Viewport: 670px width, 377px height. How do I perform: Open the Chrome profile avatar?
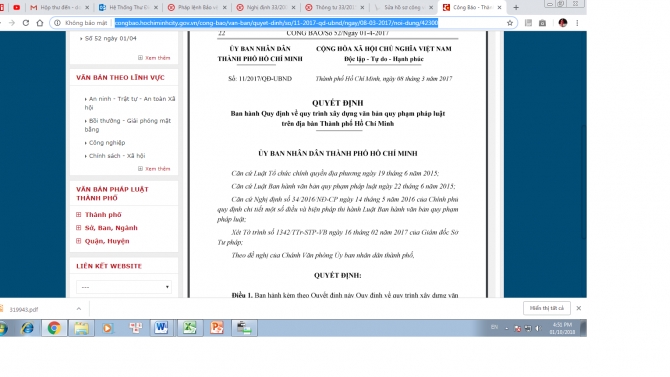click(563, 23)
